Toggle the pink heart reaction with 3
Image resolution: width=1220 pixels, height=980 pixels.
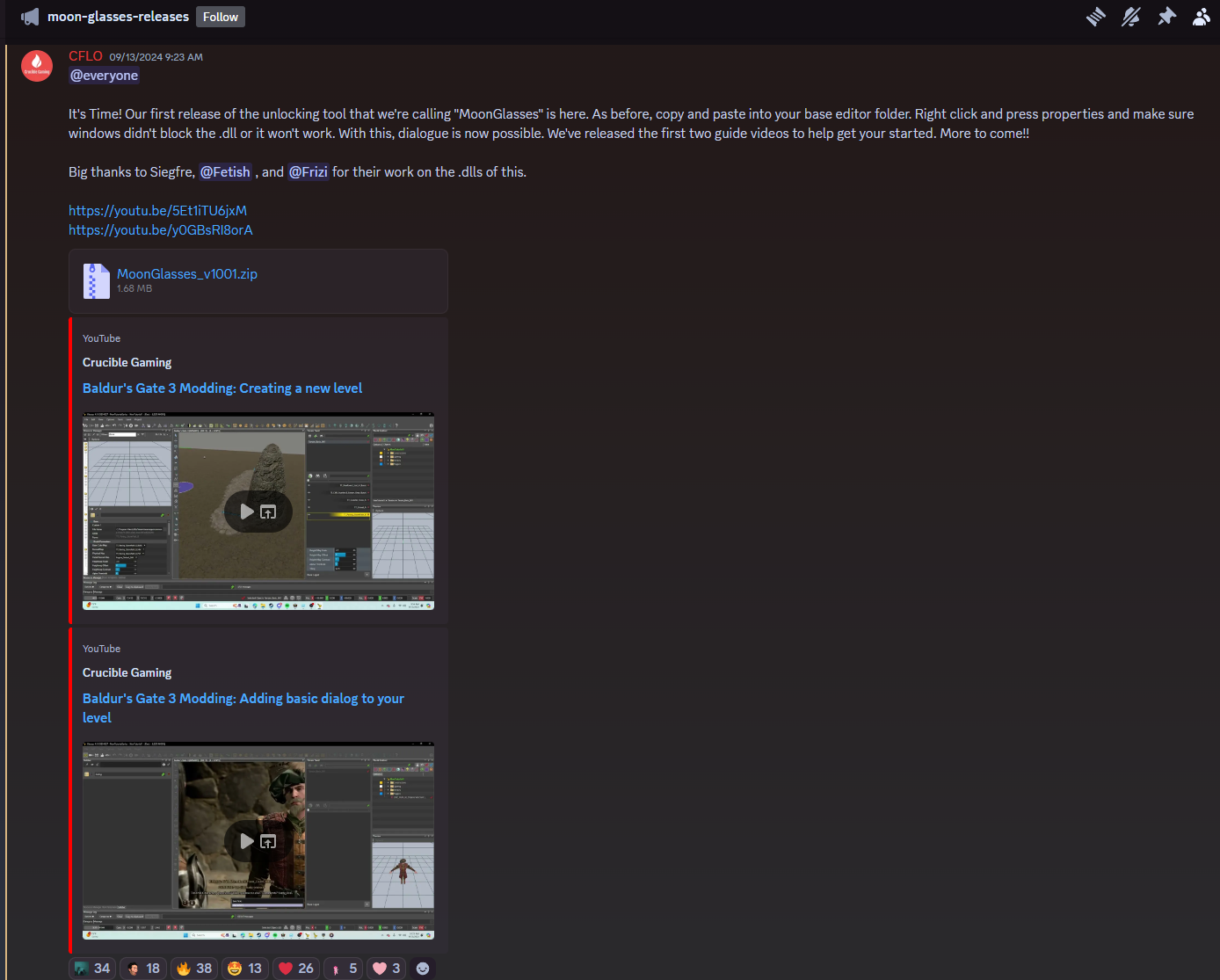pyautogui.click(x=387, y=969)
